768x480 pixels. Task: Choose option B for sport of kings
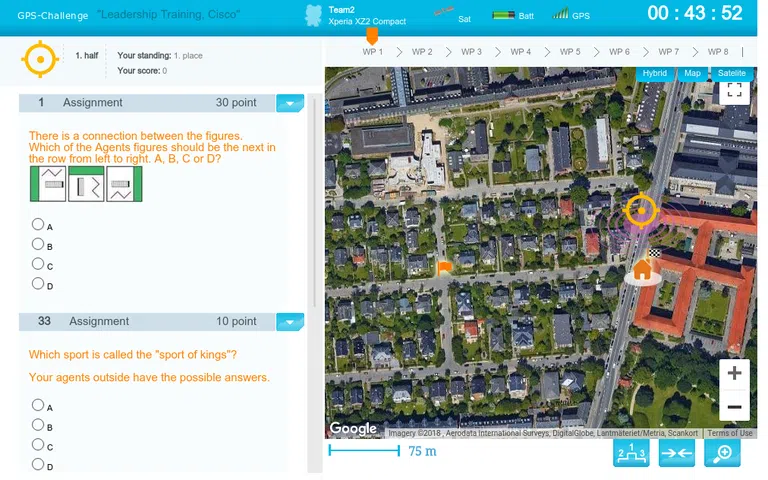pyautogui.click(x=38, y=425)
